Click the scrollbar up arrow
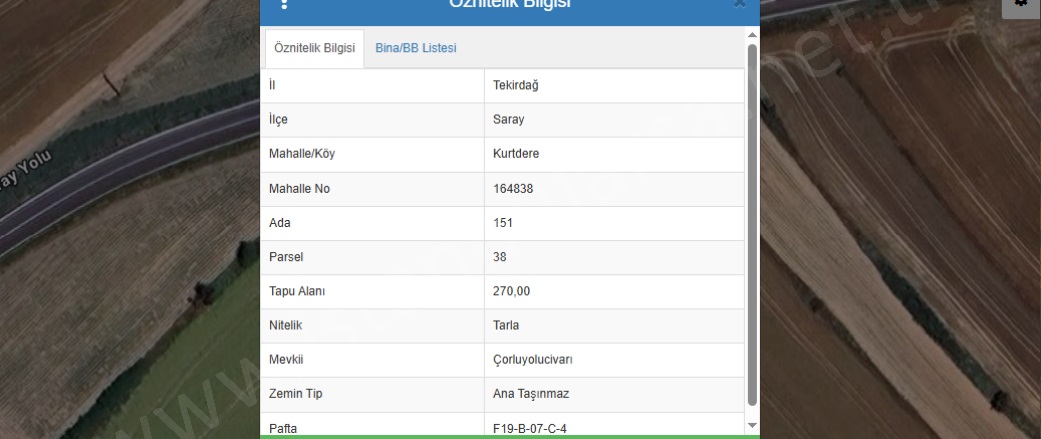This screenshot has width=1041, height=439. pyautogui.click(x=752, y=36)
